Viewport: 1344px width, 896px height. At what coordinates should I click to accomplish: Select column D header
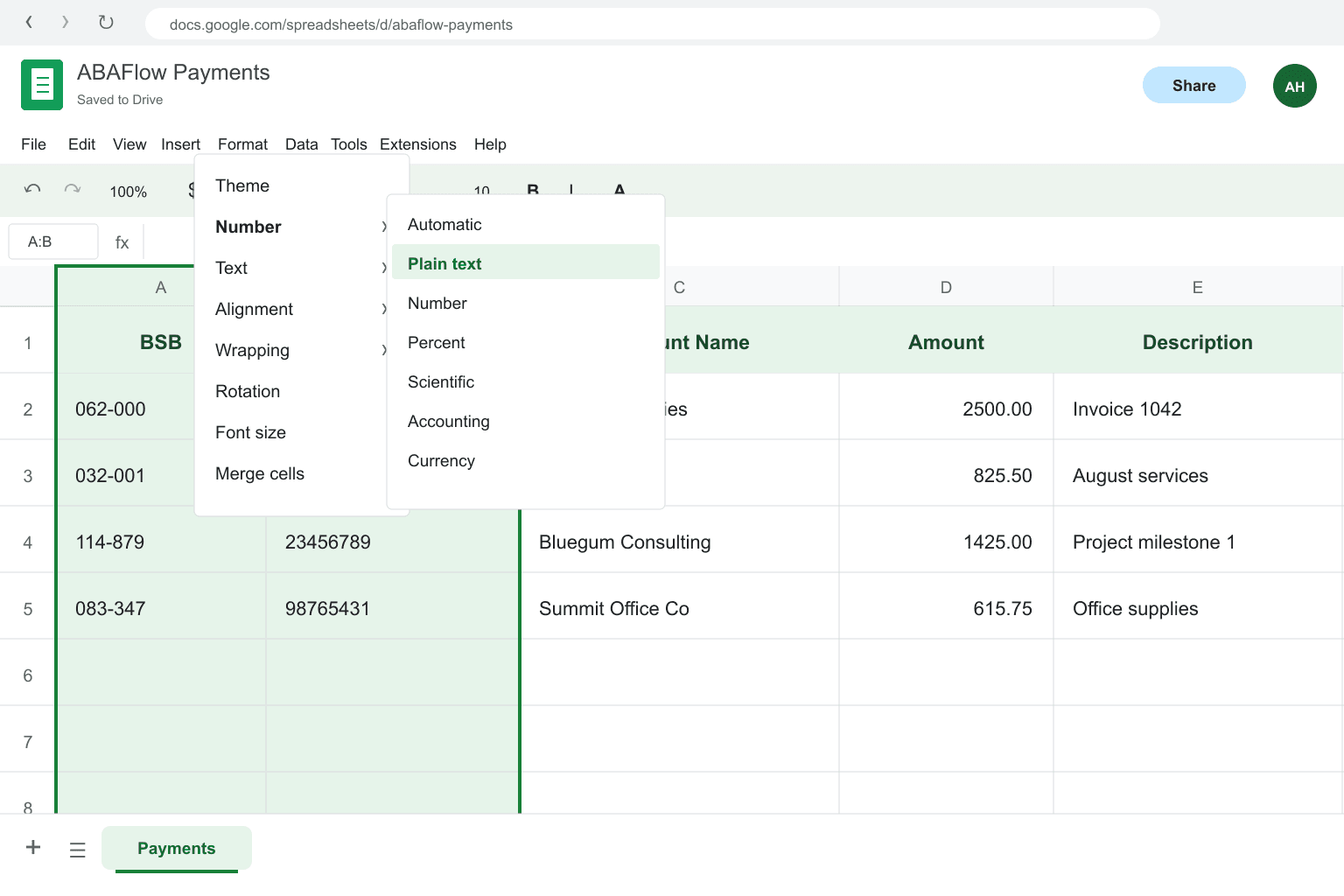coord(946,287)
